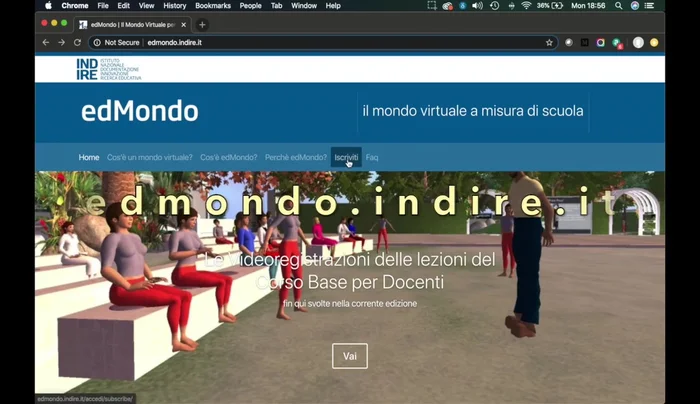Click the gray sphere extension icon
Viewport: 700px width, 404px height.
[x=569, y=42]
